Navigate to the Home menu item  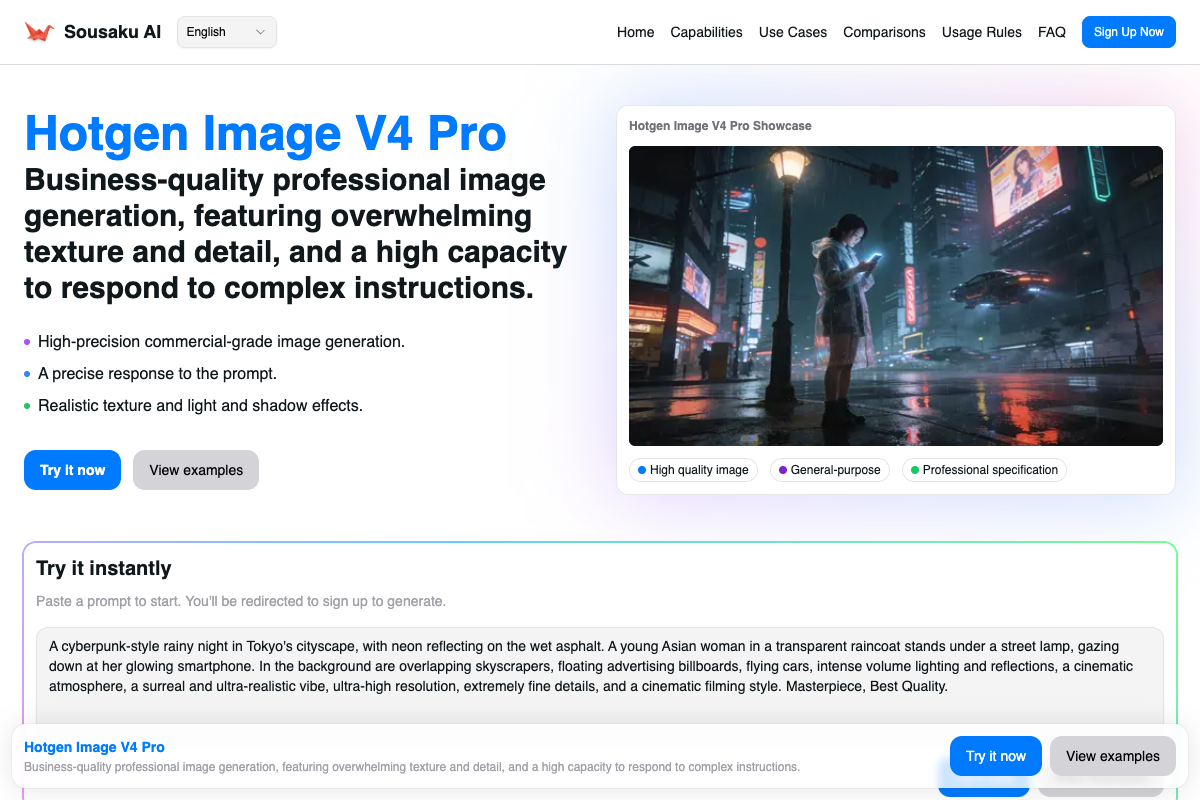636,32
